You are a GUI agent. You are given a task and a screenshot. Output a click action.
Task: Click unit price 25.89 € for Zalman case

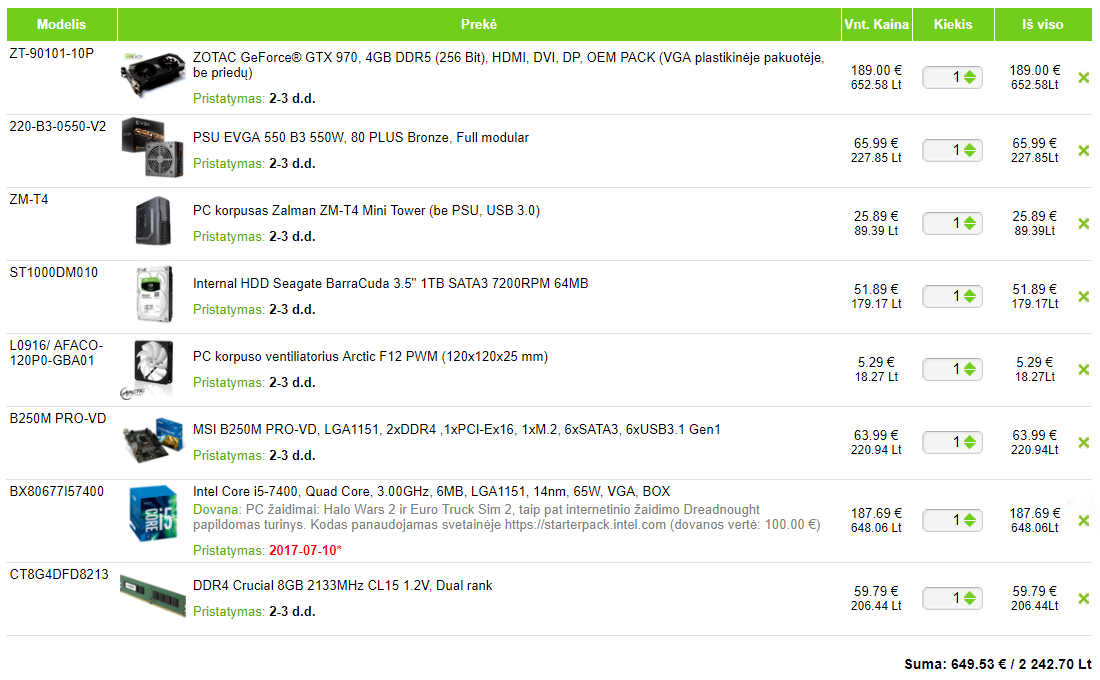pos(876,216)
